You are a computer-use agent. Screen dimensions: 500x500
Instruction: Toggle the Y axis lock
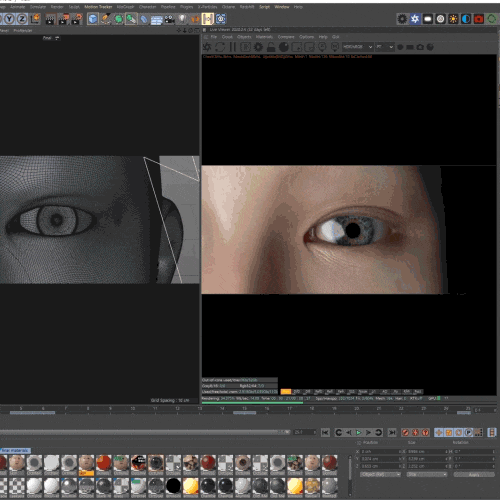(x=9, y=19)
